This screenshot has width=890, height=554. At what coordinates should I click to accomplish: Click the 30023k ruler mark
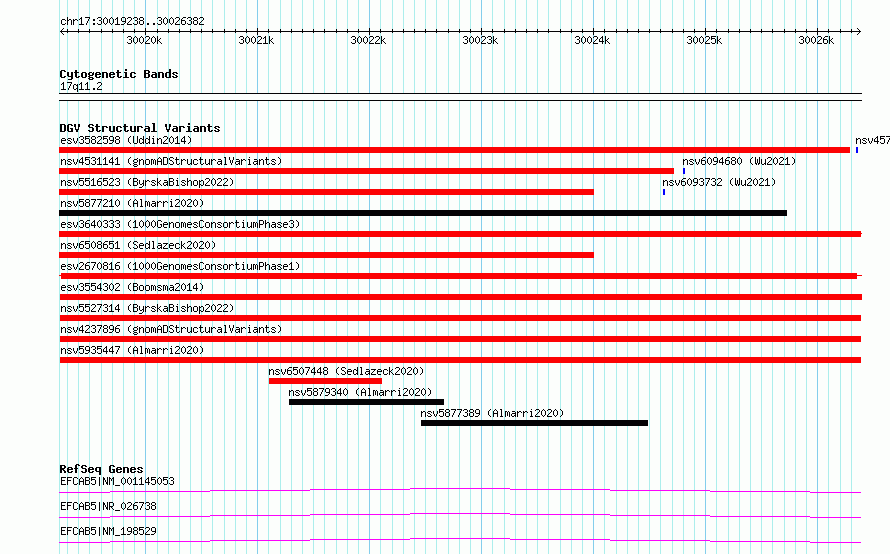(480, 40)
